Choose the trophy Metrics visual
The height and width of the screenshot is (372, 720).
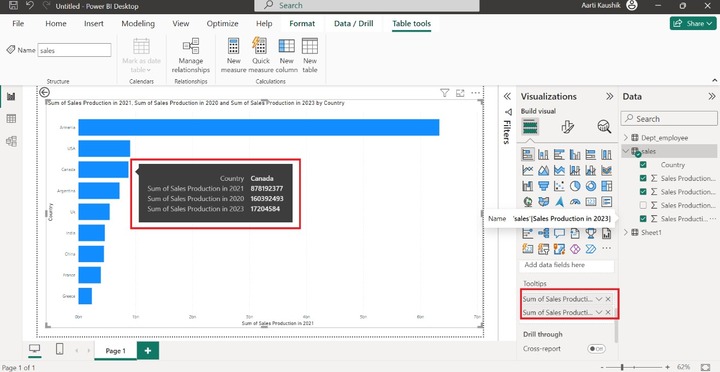(x=591, y=233)
